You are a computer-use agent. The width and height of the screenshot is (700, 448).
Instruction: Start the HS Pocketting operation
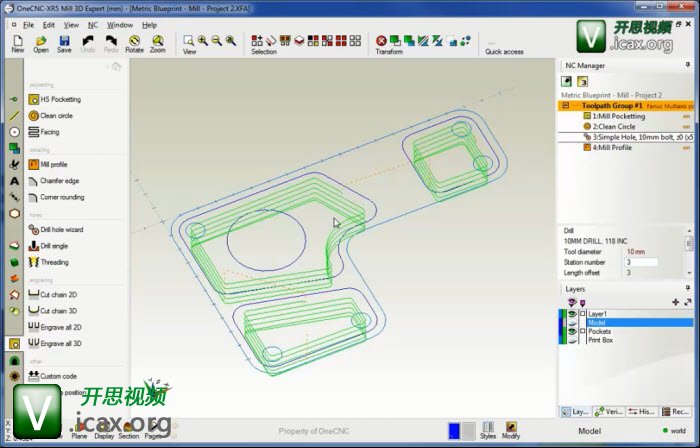coord(55,100)
